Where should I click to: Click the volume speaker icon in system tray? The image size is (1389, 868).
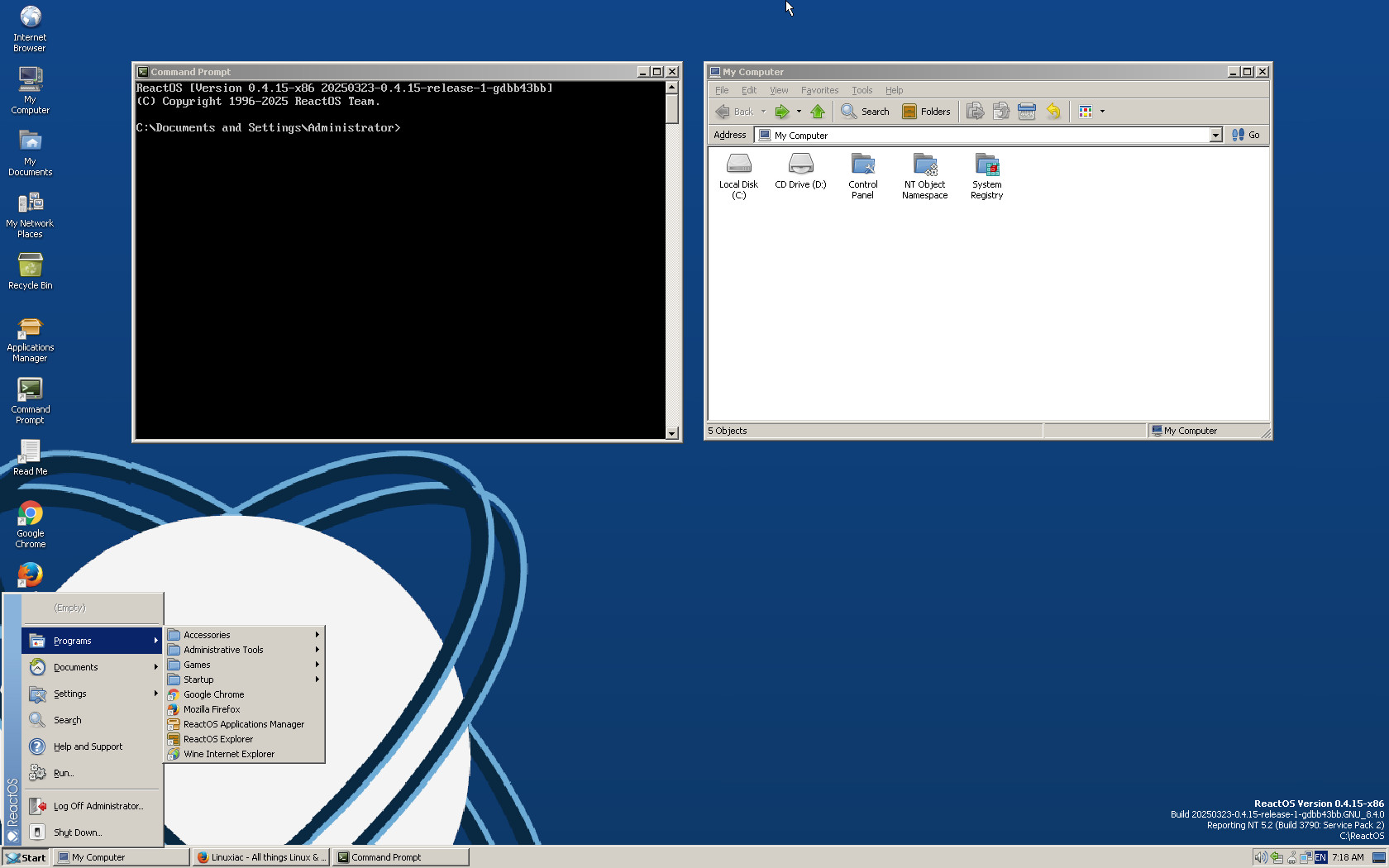tap(1260, 857)
